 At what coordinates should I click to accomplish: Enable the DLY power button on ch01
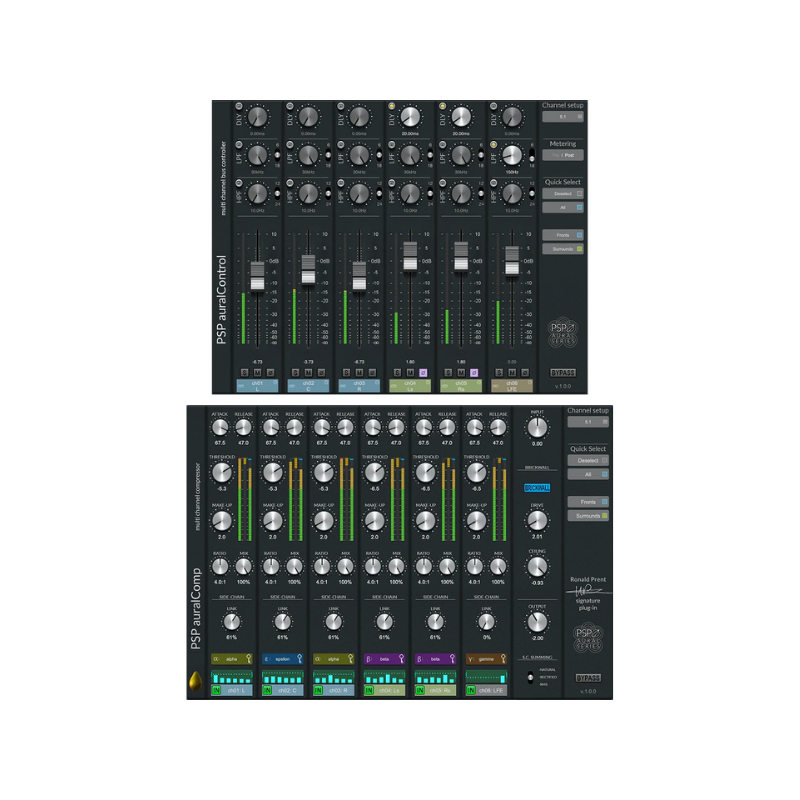(x=239, y=106)
